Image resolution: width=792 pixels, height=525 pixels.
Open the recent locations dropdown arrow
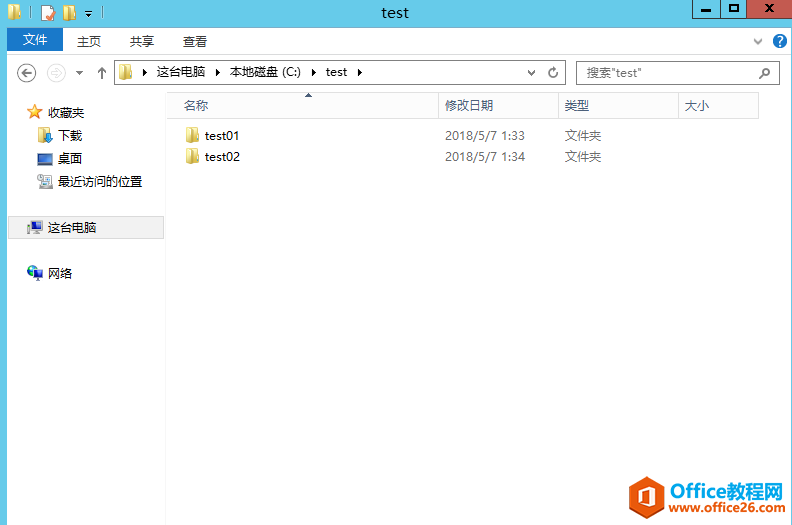point(79,73)
